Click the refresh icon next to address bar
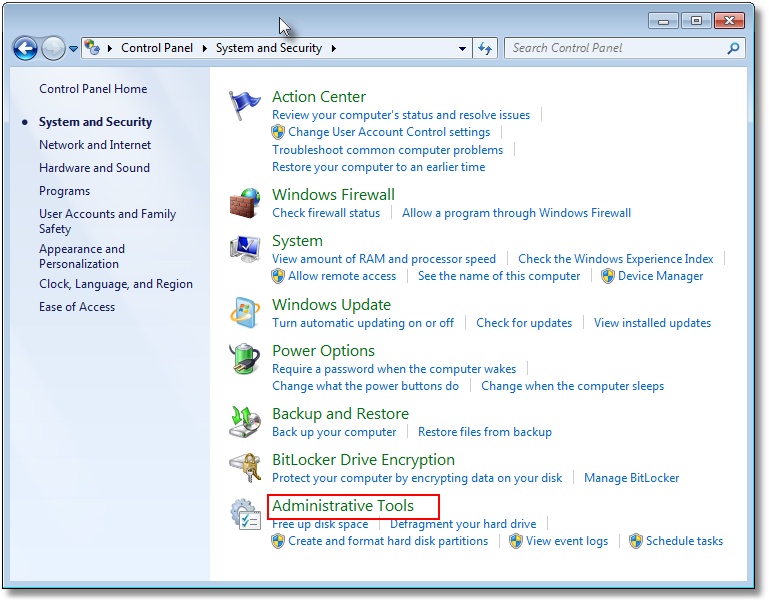 click(485, 49)
